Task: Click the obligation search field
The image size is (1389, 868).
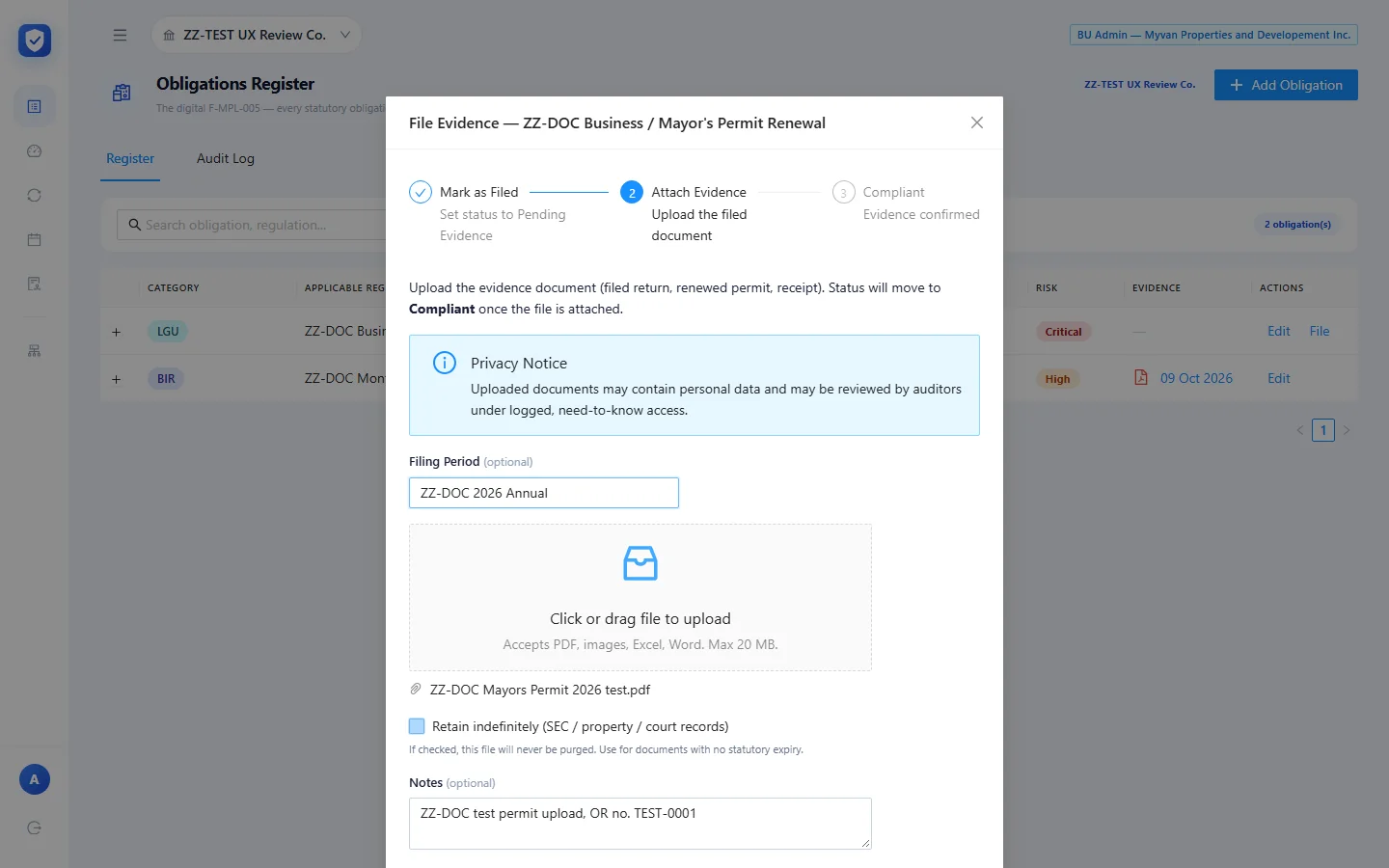Action: pos(253,225)
